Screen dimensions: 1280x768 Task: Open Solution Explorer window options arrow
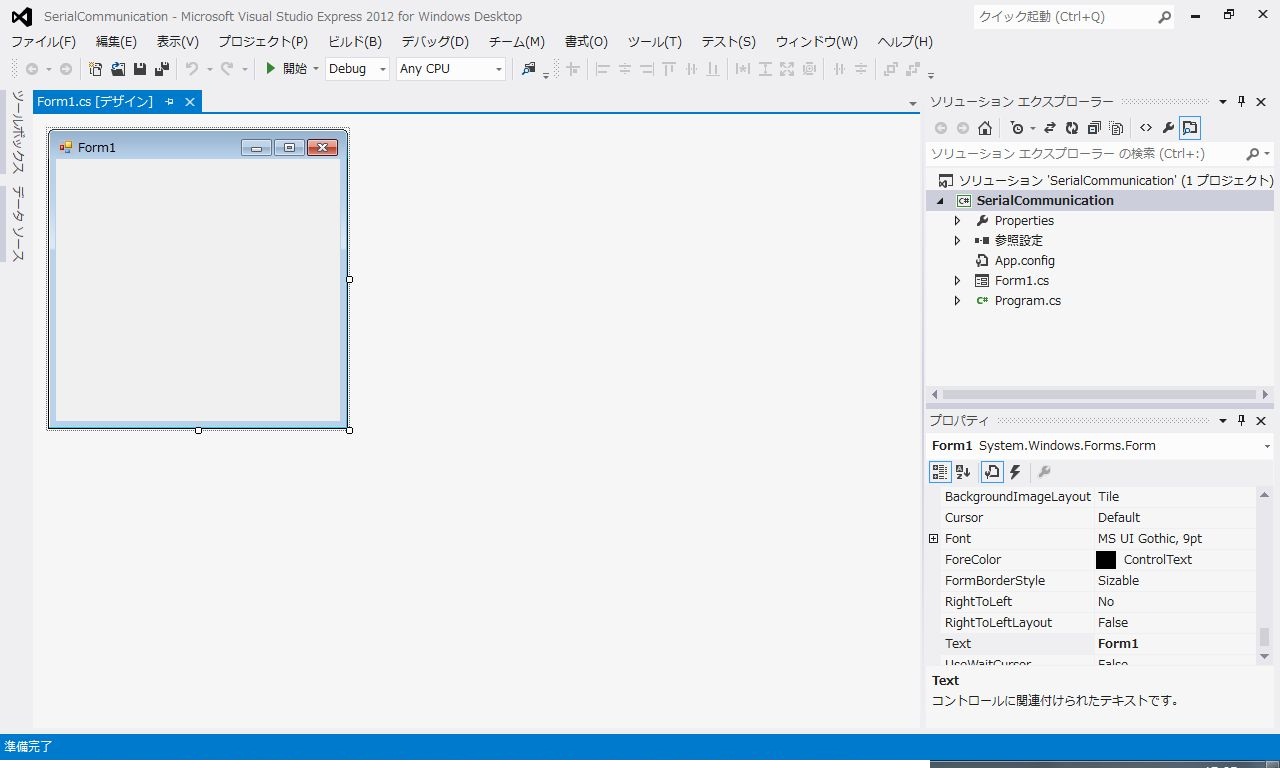(x=1222, y=102)
